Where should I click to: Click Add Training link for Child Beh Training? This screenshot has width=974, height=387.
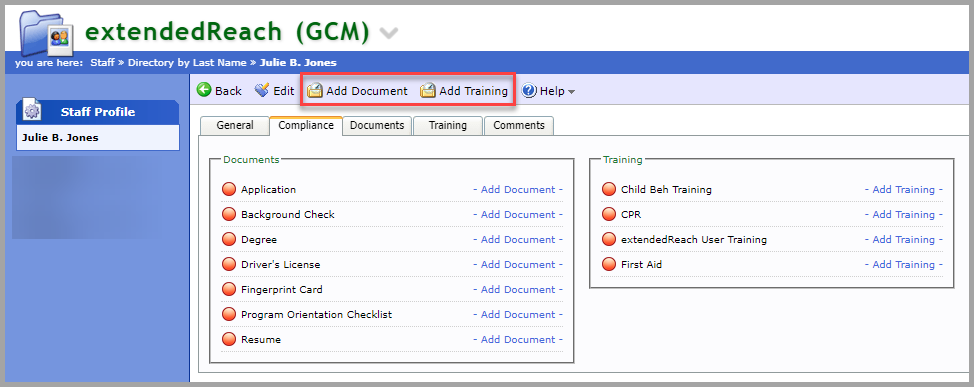click(x=904, y=189)
